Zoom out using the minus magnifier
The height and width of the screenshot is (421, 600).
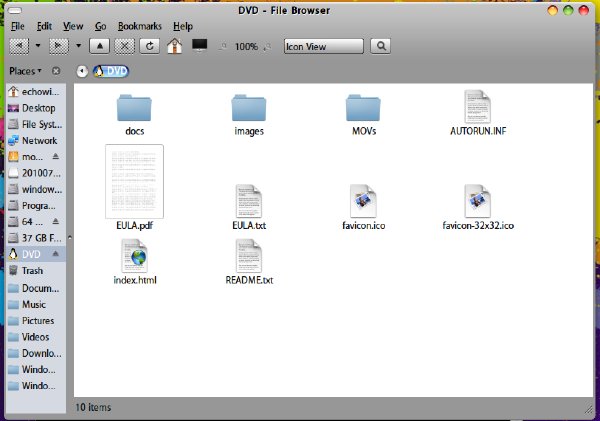click(223, 46)
